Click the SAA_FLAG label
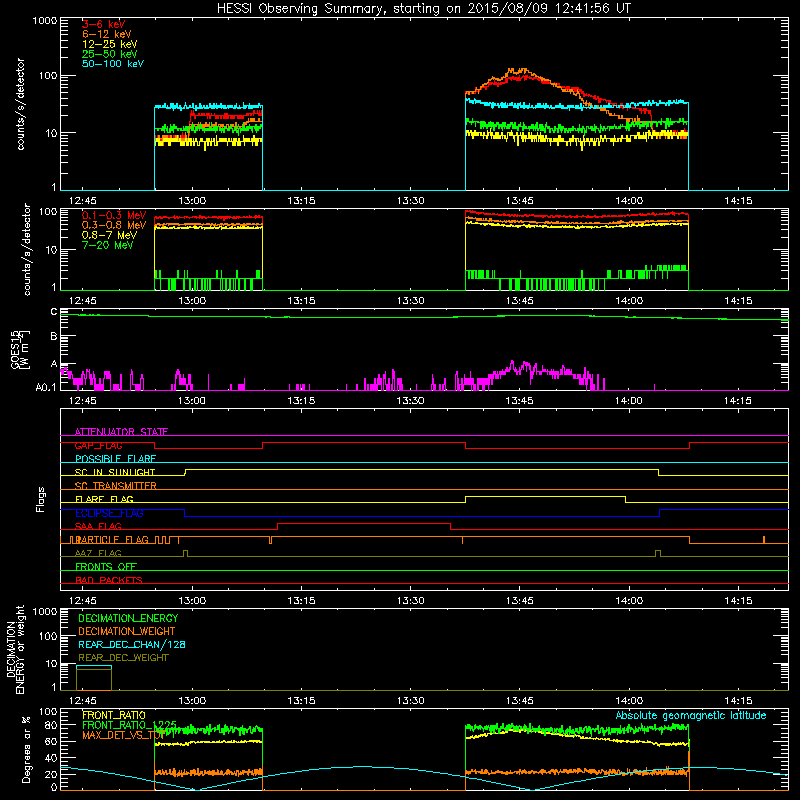This screenshot has width=800, height=800. tap(98, 526)
